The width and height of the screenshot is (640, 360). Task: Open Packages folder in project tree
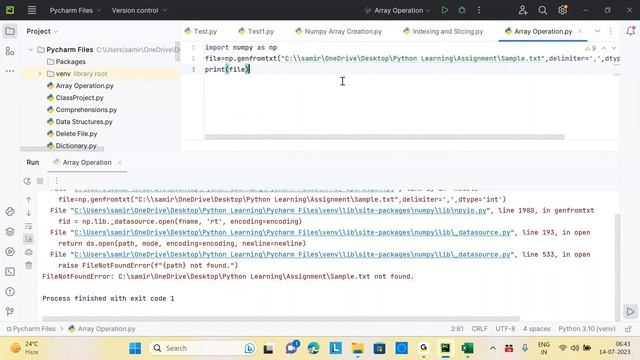(66, 62)
